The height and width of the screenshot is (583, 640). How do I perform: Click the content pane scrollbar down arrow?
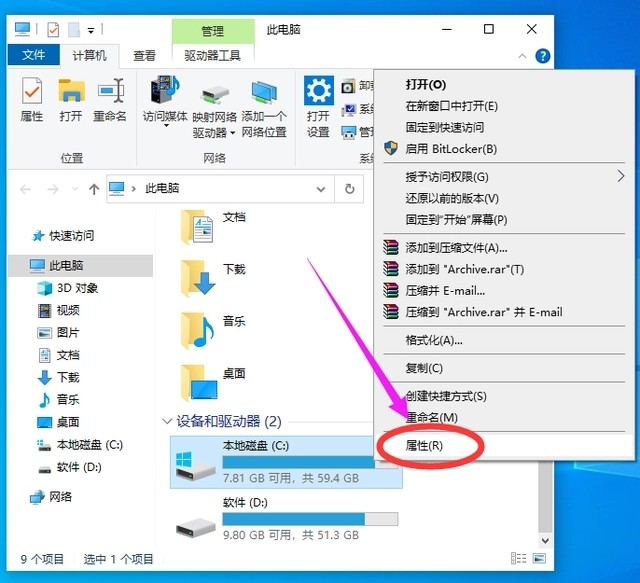click(x=545, y=541)
